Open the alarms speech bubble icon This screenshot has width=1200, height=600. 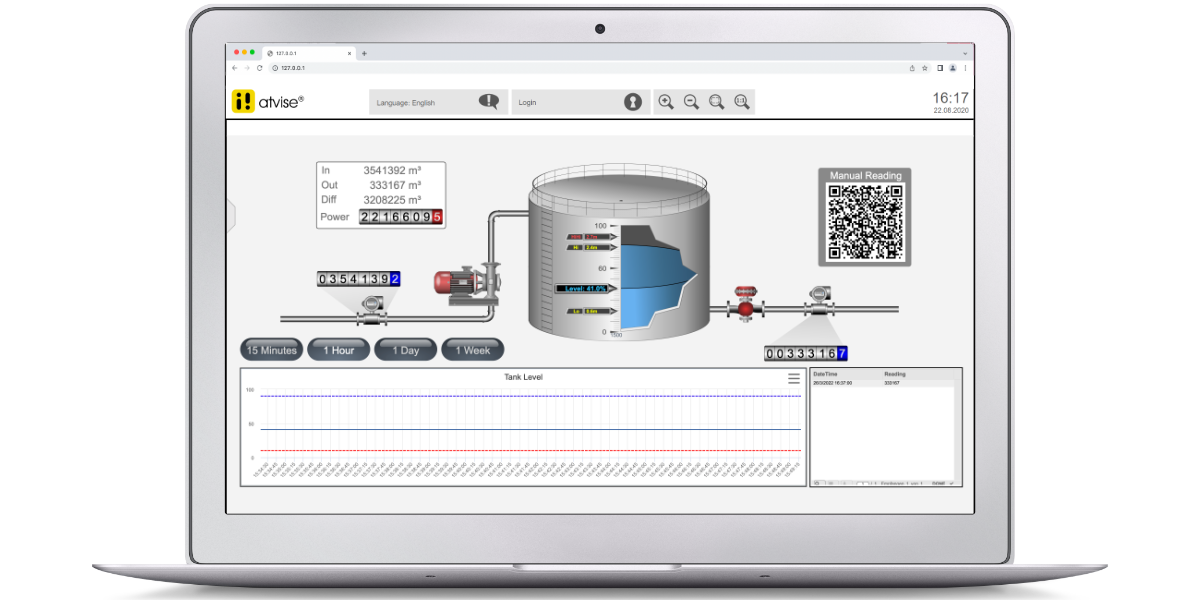(489, 101)
